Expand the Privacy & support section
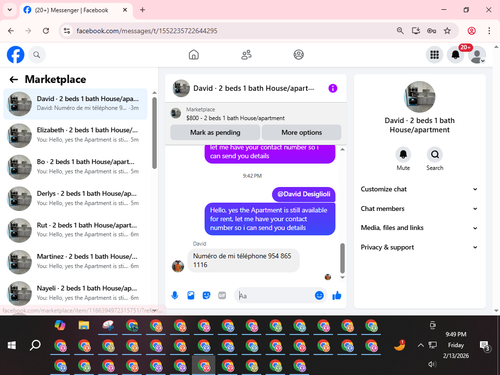Image resolution: width=500 pixels, height=375 pixels. 419,247
